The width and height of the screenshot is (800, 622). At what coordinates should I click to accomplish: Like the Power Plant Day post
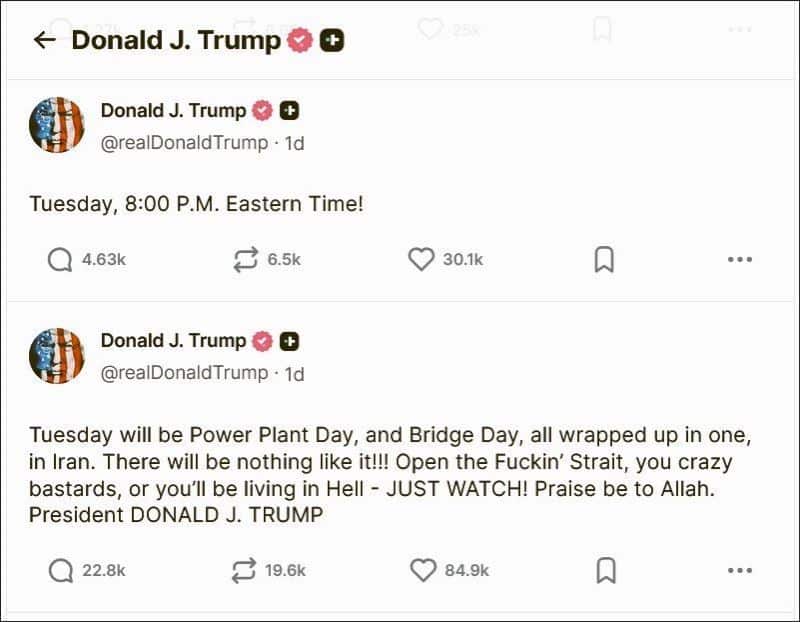tap(423, 570)
